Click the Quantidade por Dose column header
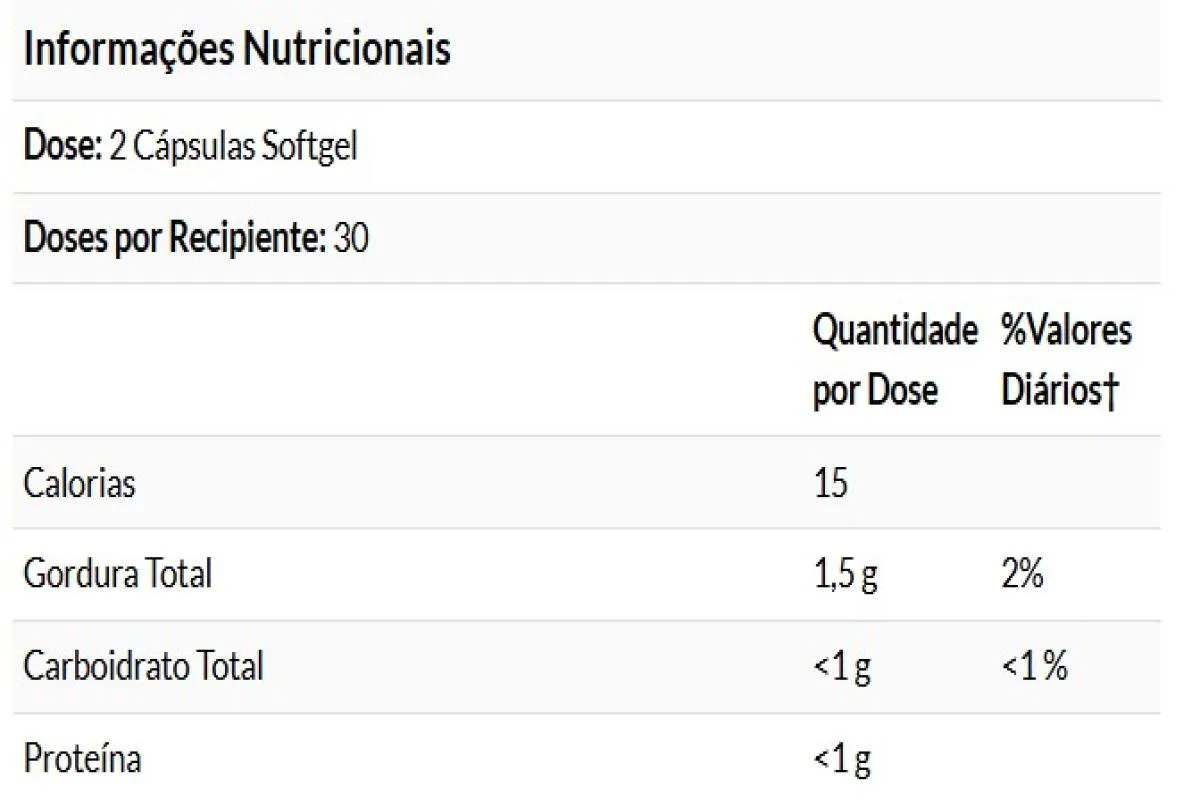This screenshot has height=800, width=1200. click(x=895, y=360)
